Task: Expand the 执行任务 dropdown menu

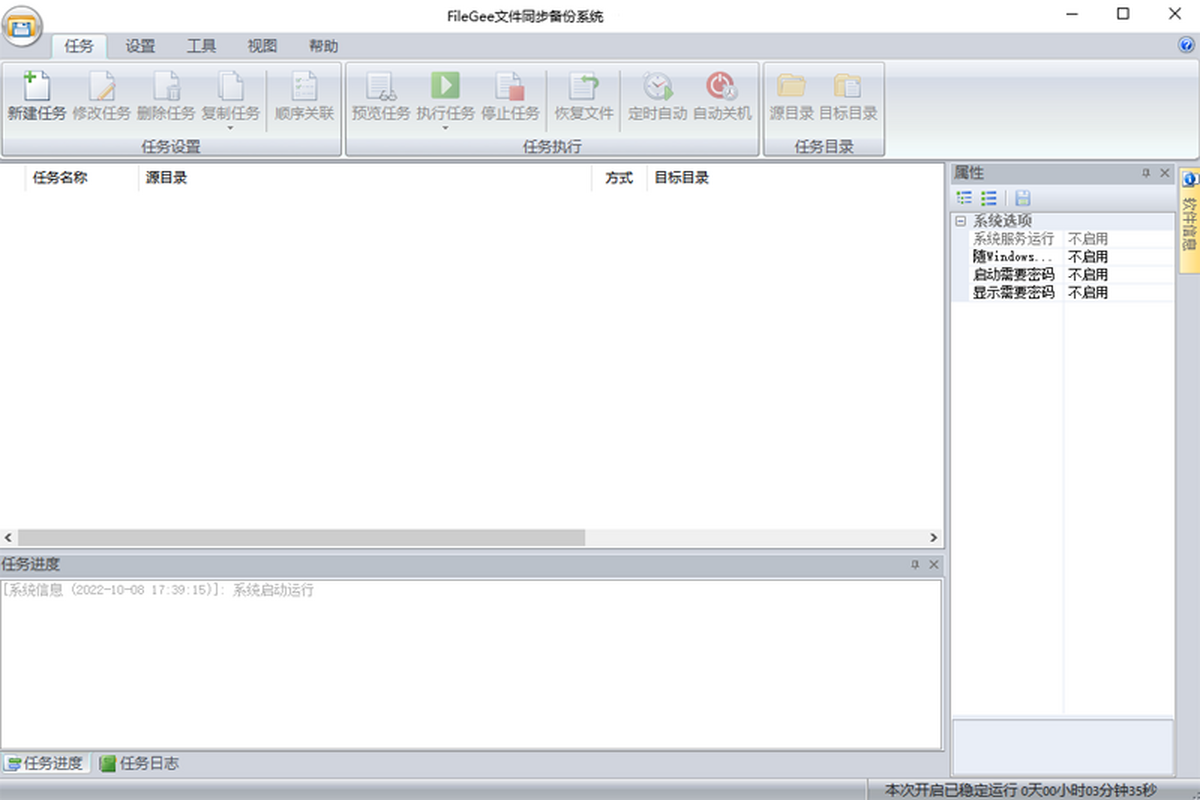Action: tap(446, 127)
